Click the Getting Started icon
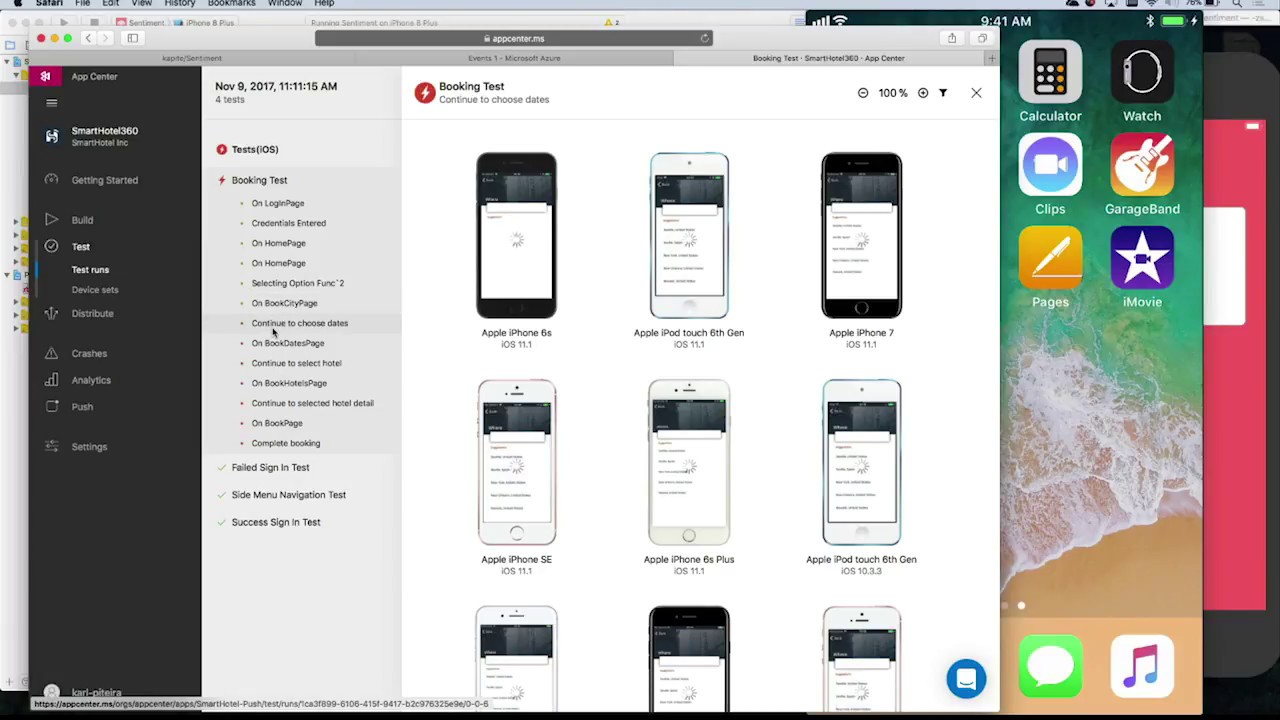The image size is (1280, 720). tap(51, 180)
